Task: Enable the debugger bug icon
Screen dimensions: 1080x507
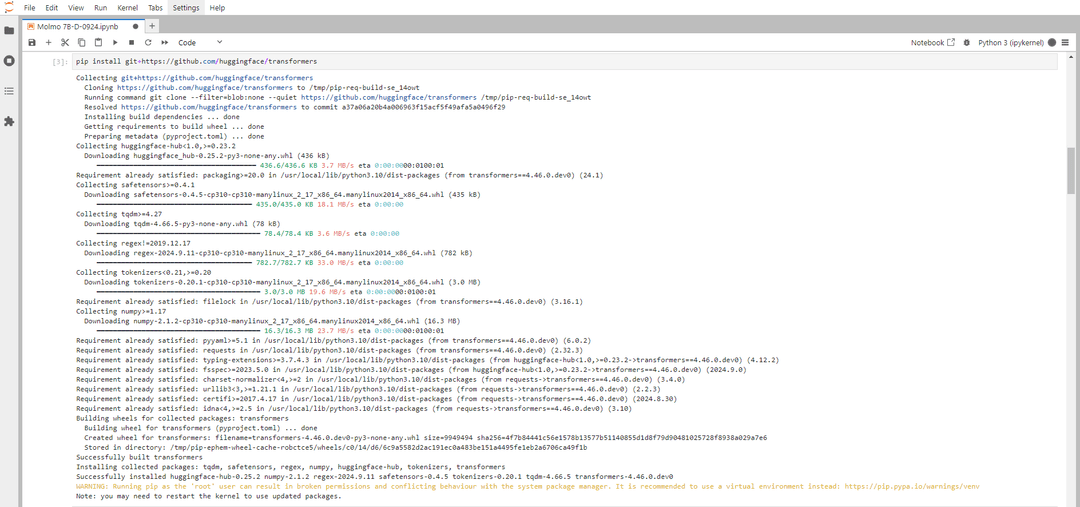Action: [966, 43]
